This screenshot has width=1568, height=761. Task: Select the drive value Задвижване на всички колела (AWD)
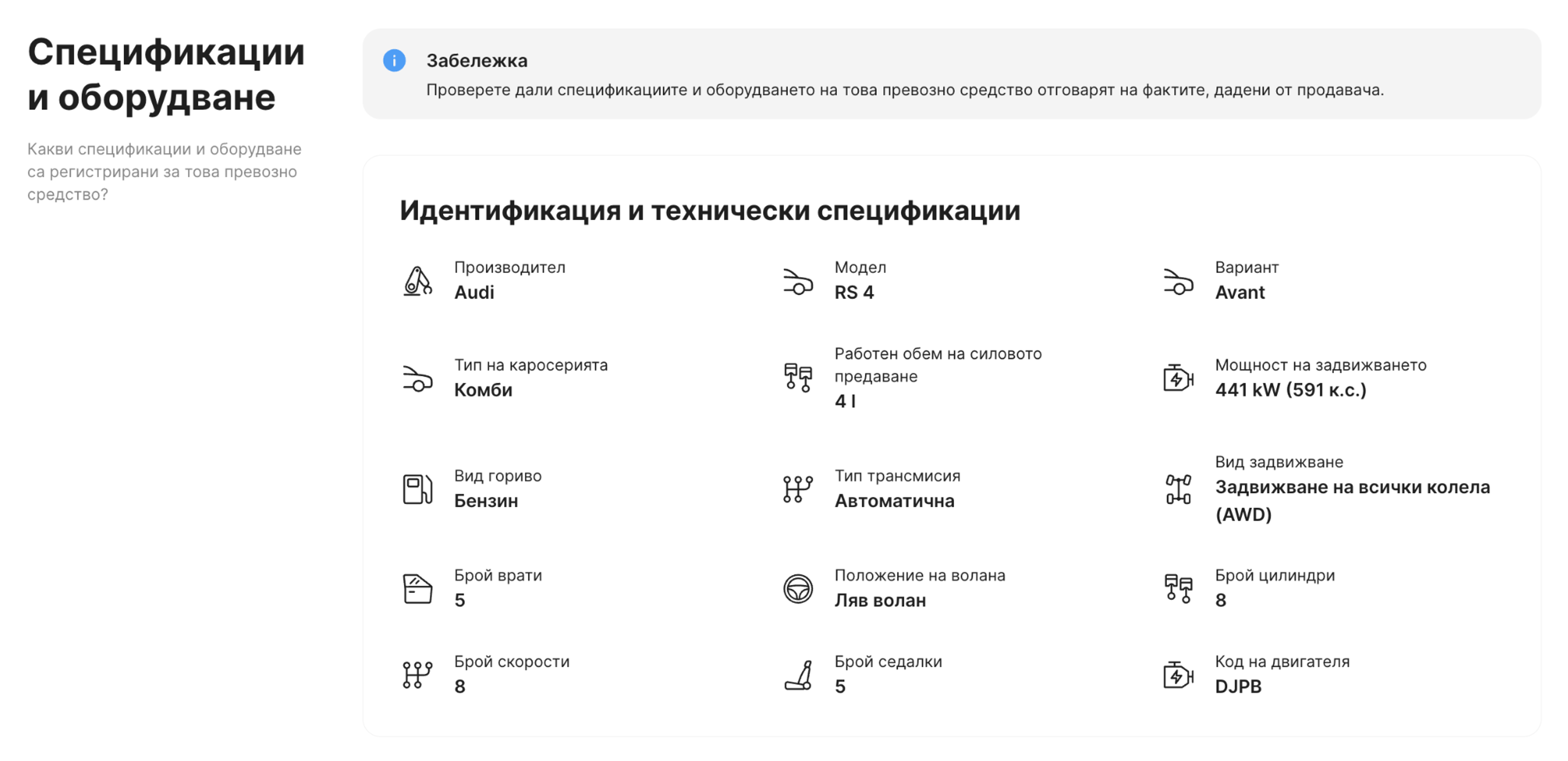pos(1352,501)
